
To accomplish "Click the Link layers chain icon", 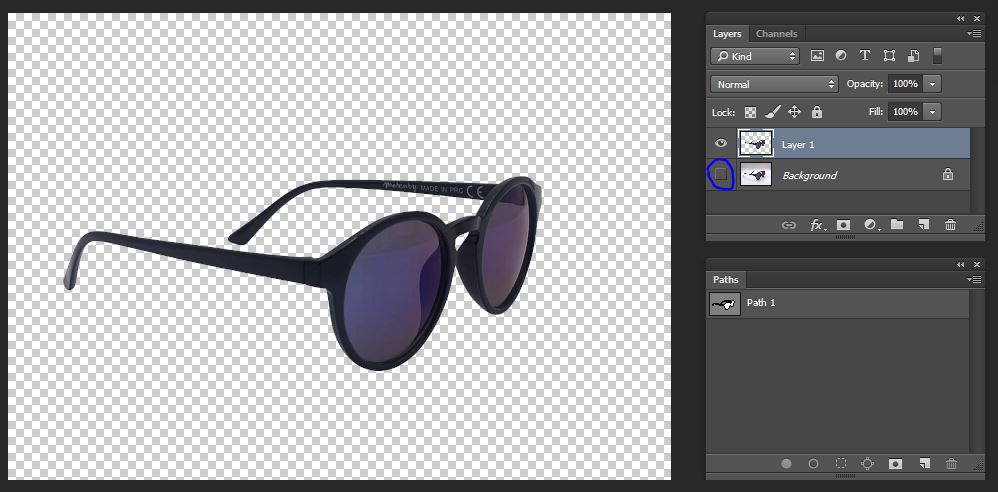I will pyautogui.click(x=789, y=225).
